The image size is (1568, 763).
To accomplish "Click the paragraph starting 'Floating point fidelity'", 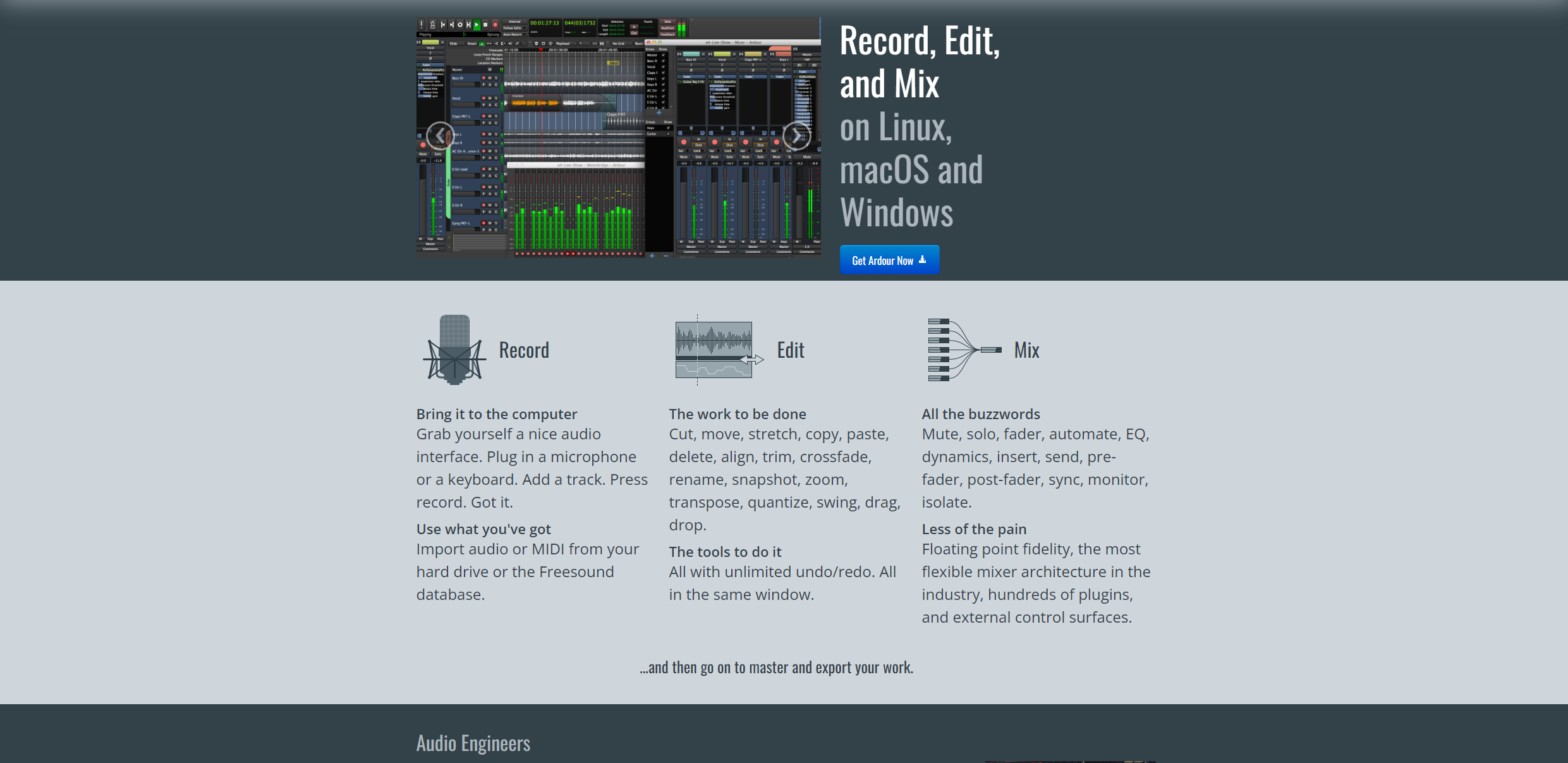I will click(x=1036, y=583).
